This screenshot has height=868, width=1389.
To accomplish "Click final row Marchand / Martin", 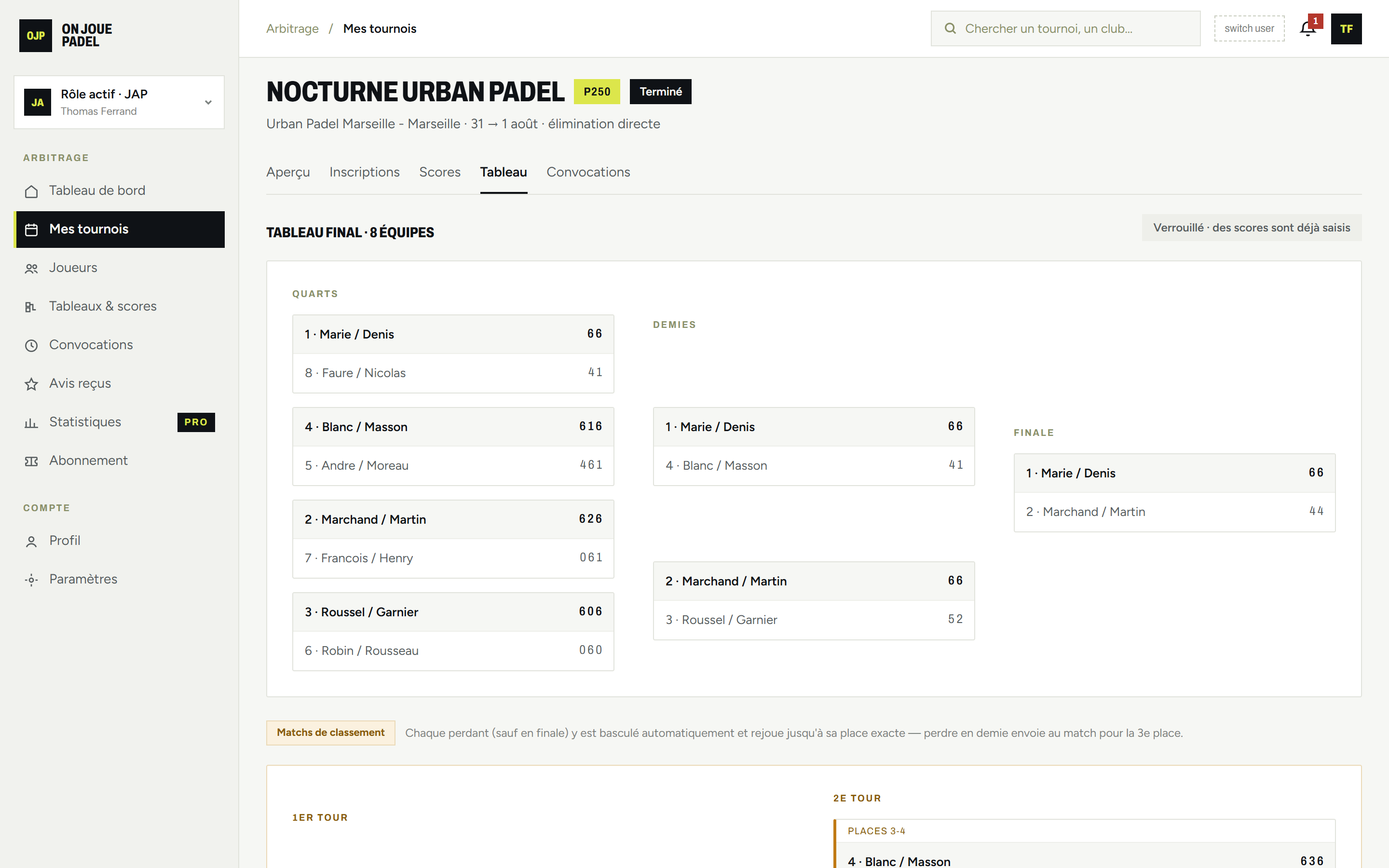I will (x=1174, y=512).
